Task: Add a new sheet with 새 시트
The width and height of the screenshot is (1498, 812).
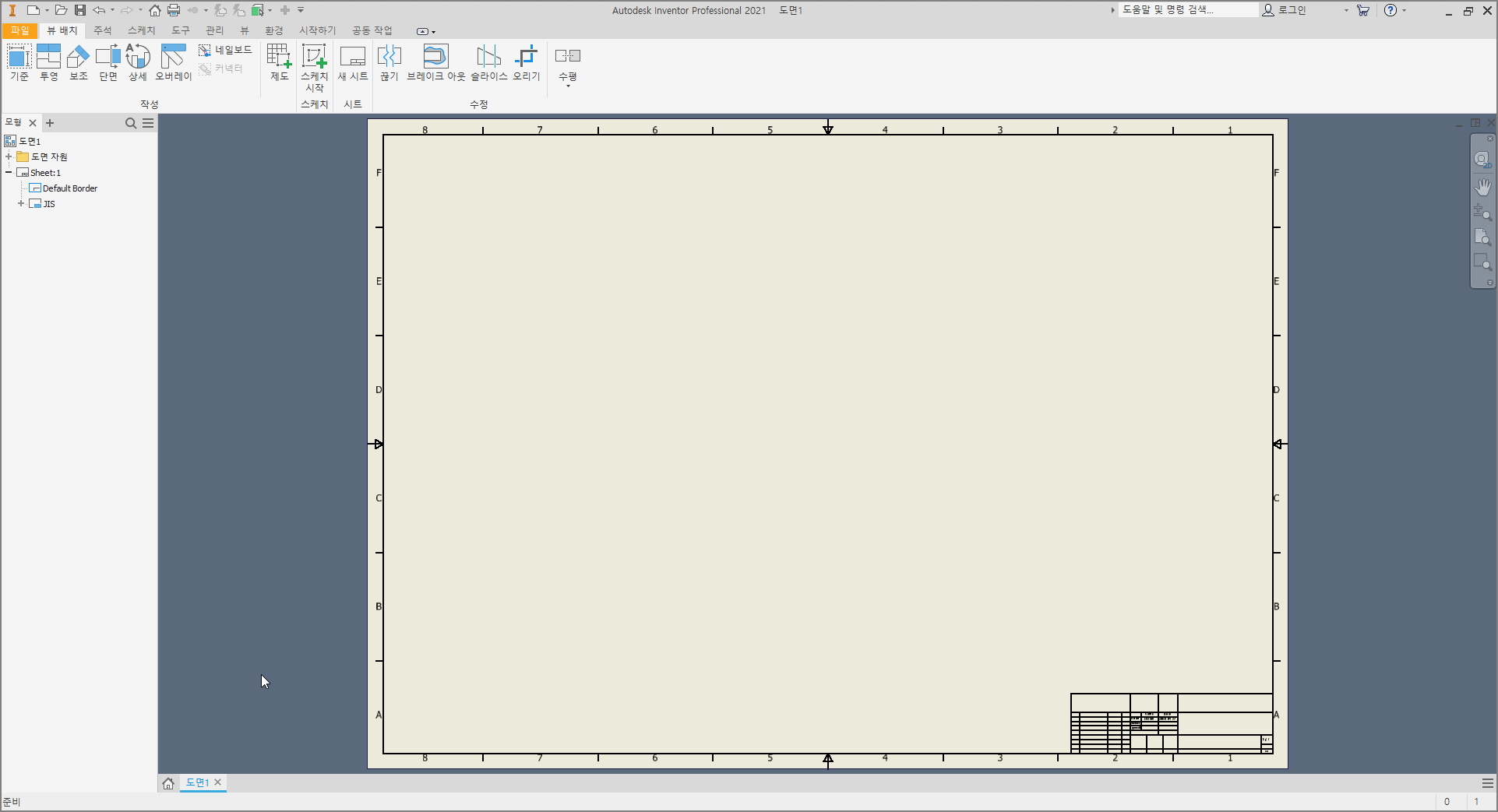Action: [x=353, y=62]
